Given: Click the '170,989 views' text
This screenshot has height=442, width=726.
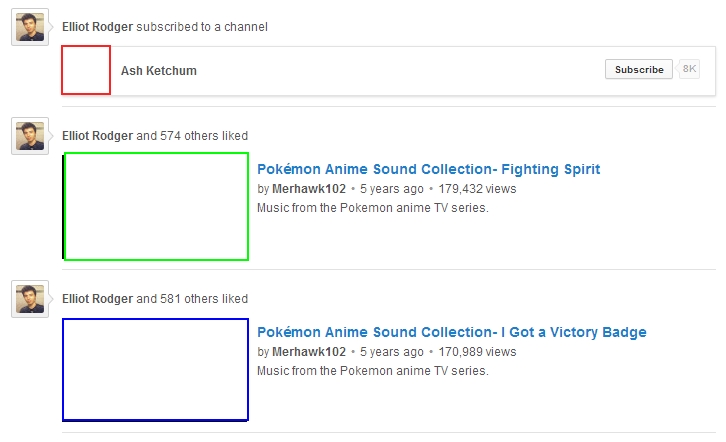Looking at the screenshot, I should [477, 352].
